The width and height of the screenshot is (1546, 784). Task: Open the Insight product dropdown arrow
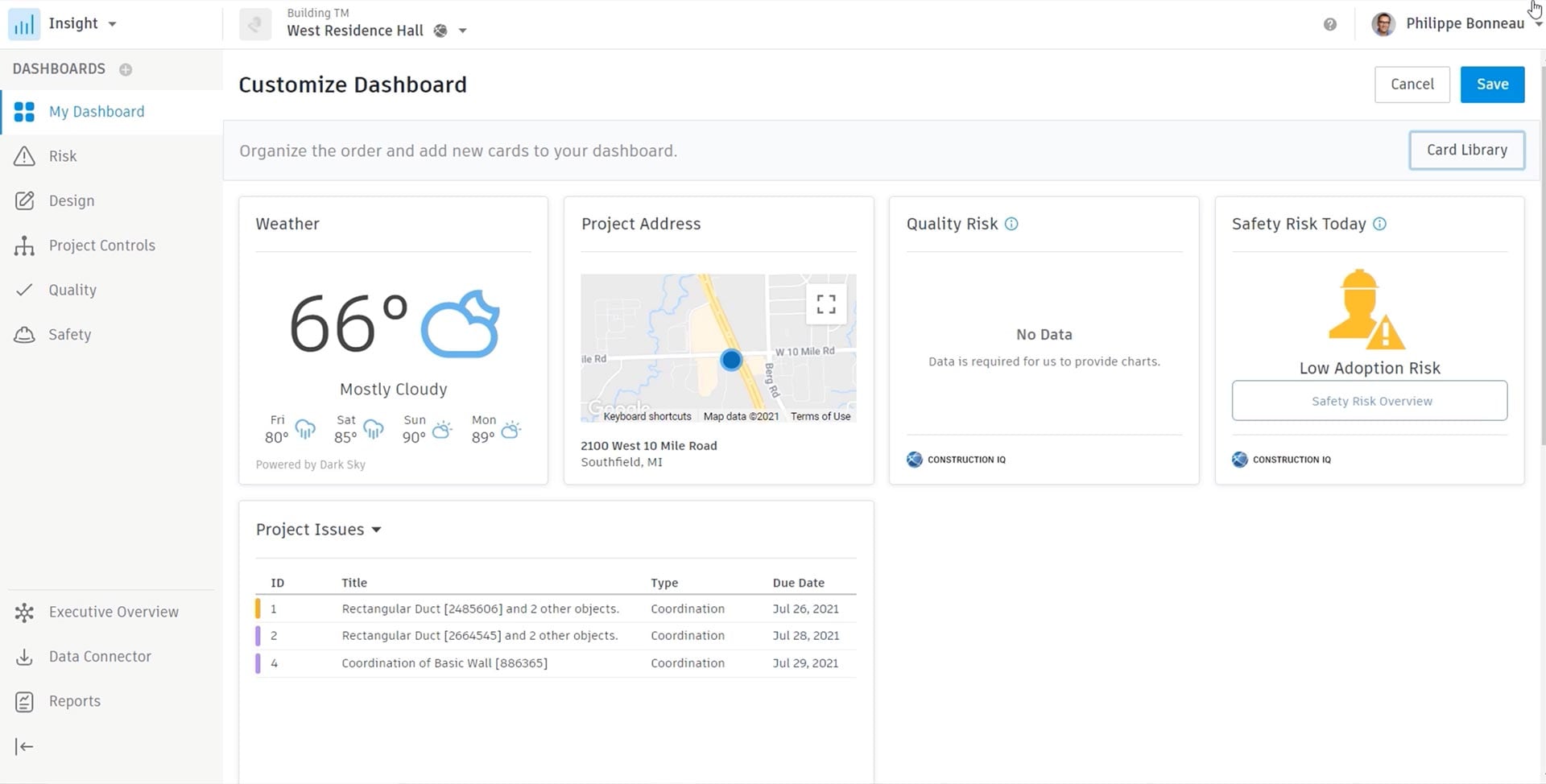(113, 24)
